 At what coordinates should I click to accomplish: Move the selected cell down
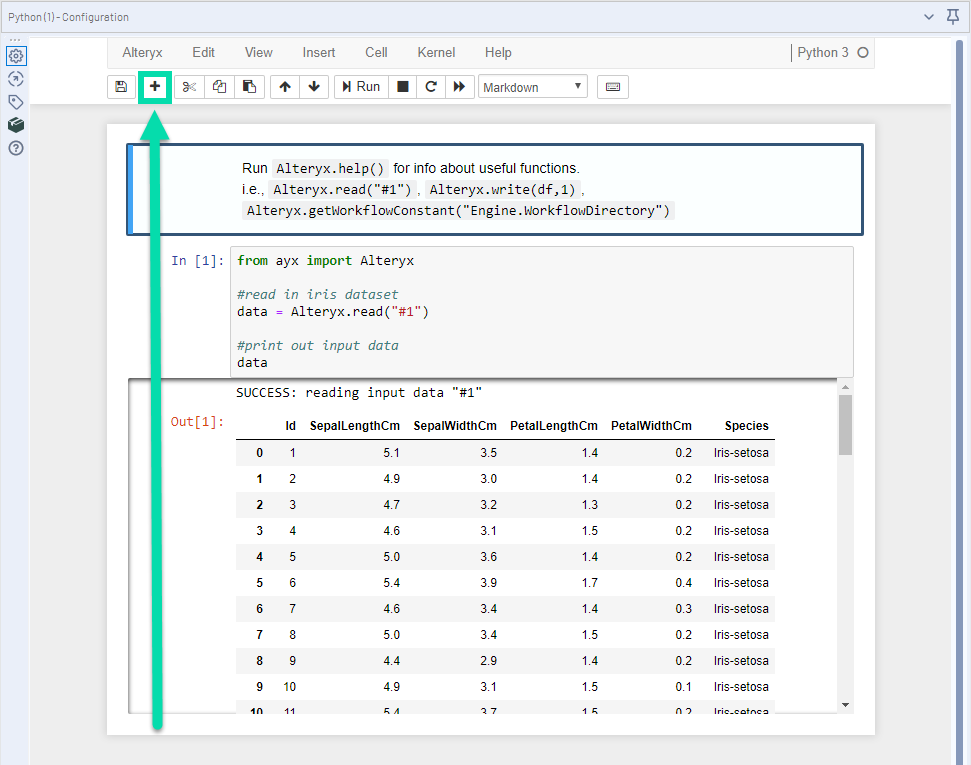pos(314,87)
